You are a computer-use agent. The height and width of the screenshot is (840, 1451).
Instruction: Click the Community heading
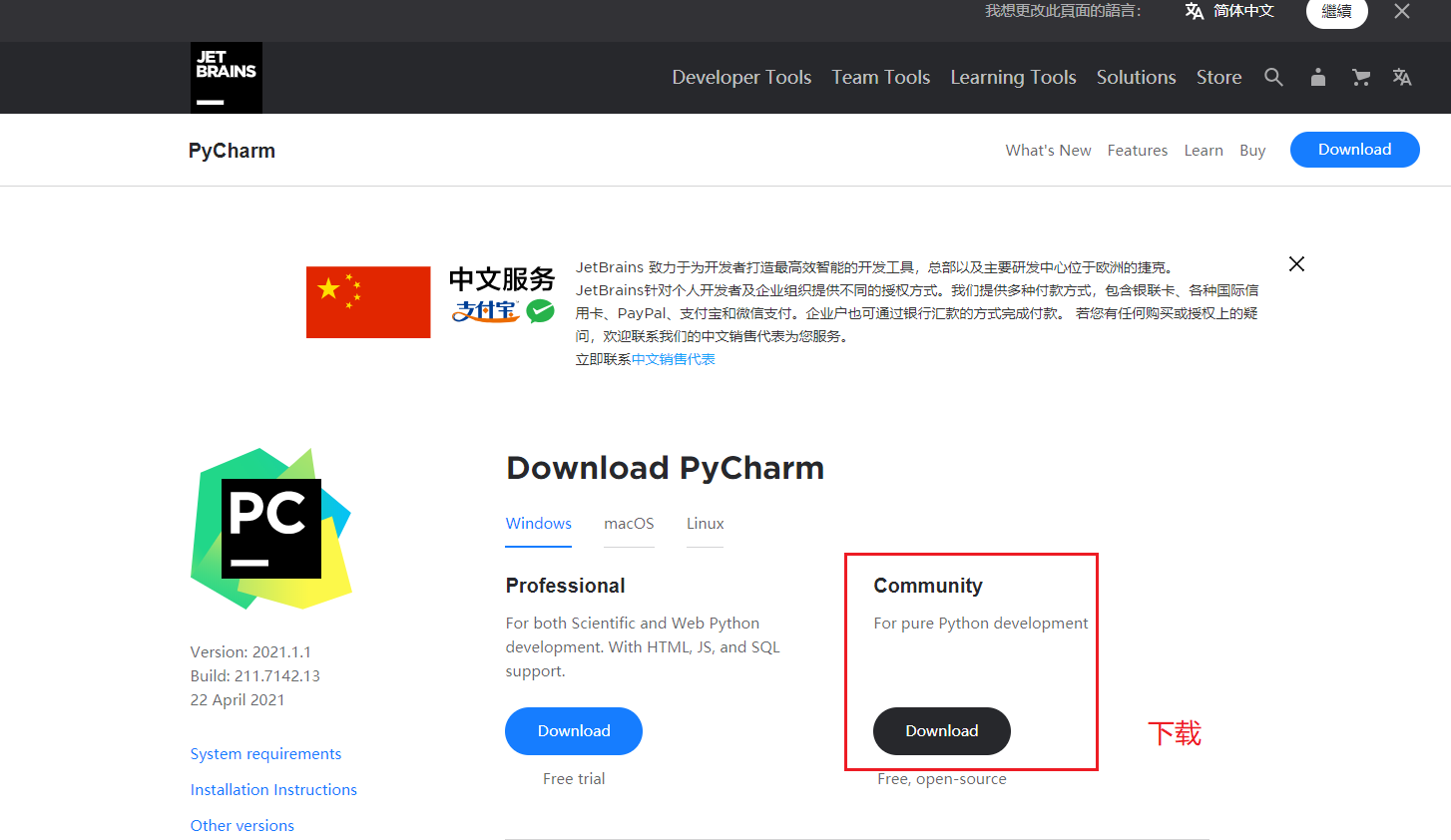(x=928, y=586)
